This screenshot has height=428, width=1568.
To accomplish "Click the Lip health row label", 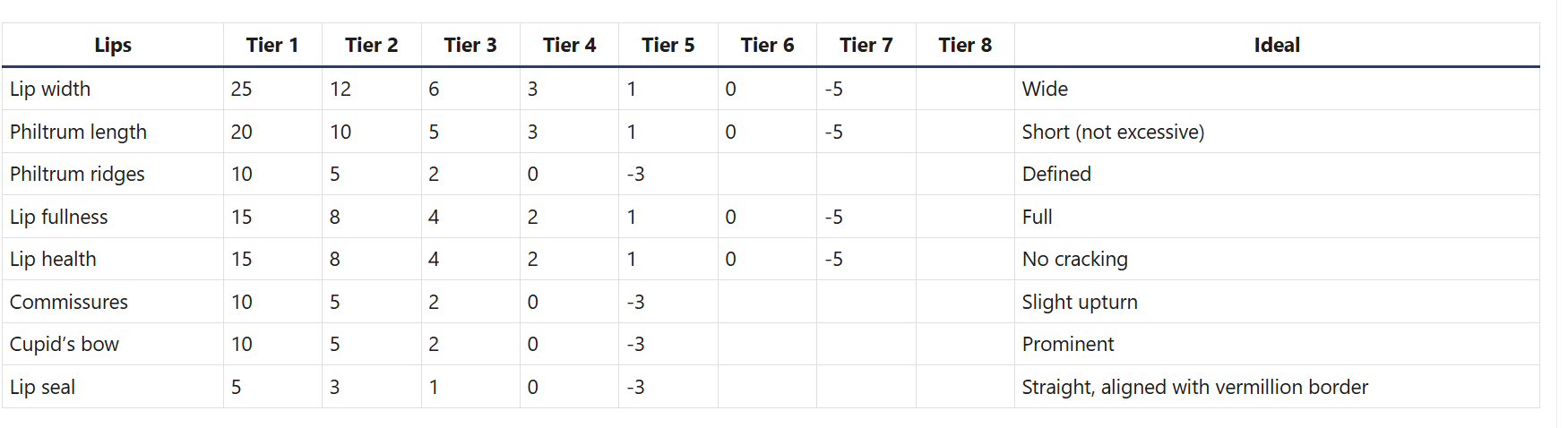I will (x=53, y=259).
